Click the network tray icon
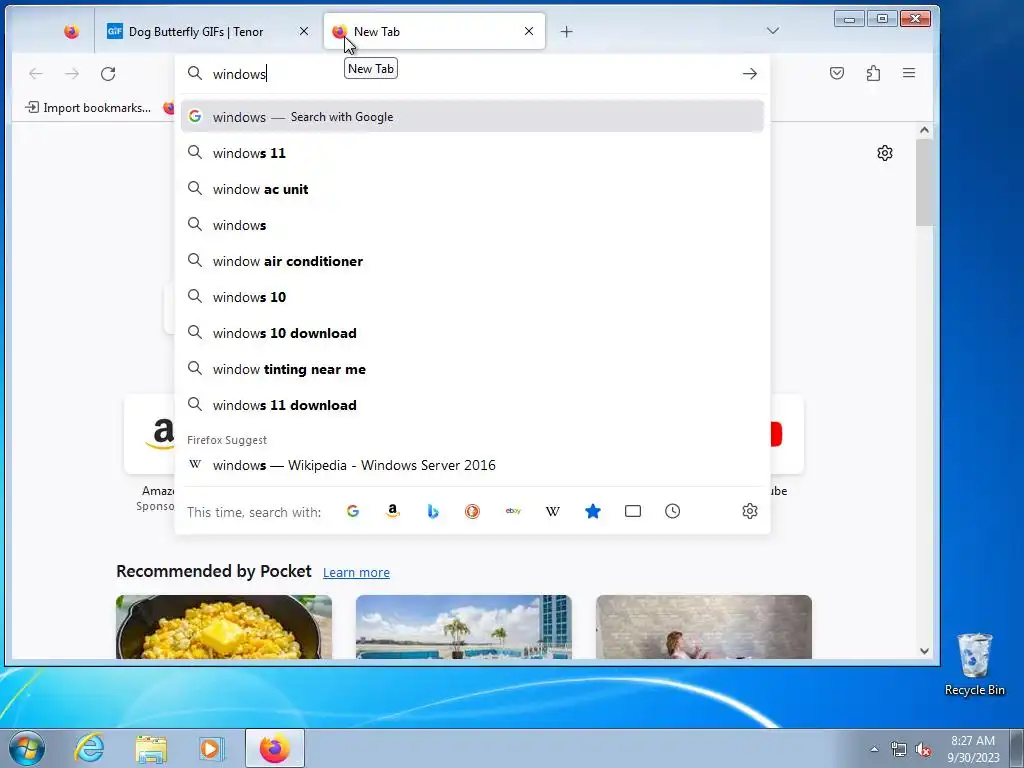This screenshot has width=1024, height=768. click(899, 749)
